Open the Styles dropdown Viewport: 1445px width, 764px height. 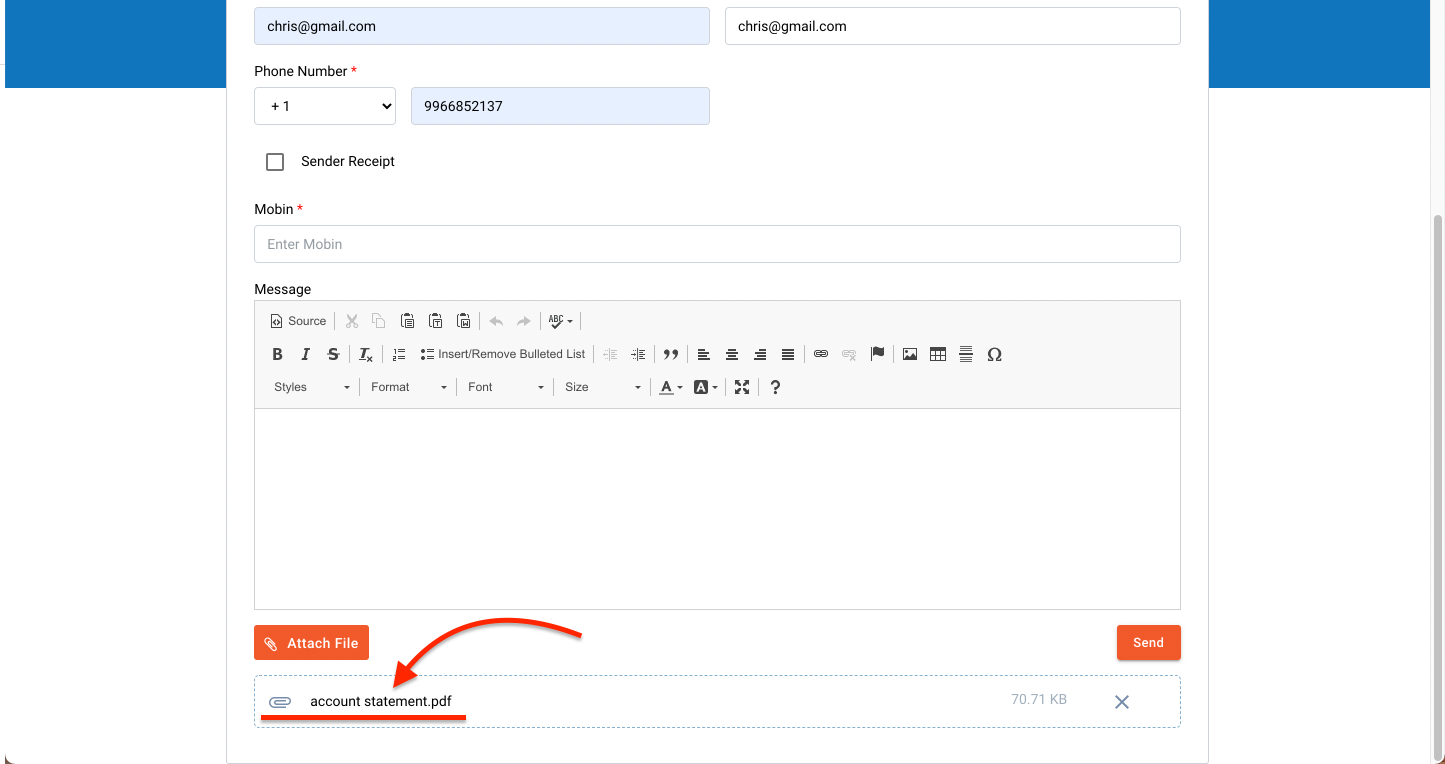(x=311, y=387)
